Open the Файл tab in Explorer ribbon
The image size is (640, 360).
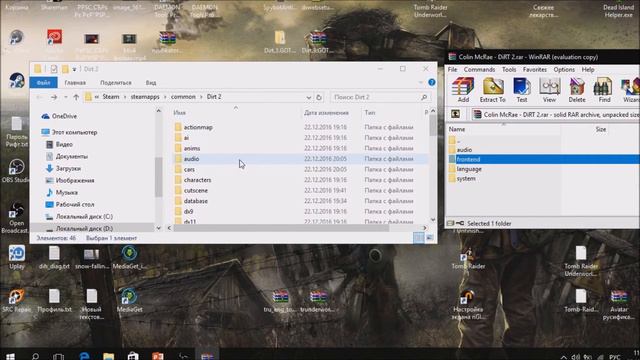[43, 82]
